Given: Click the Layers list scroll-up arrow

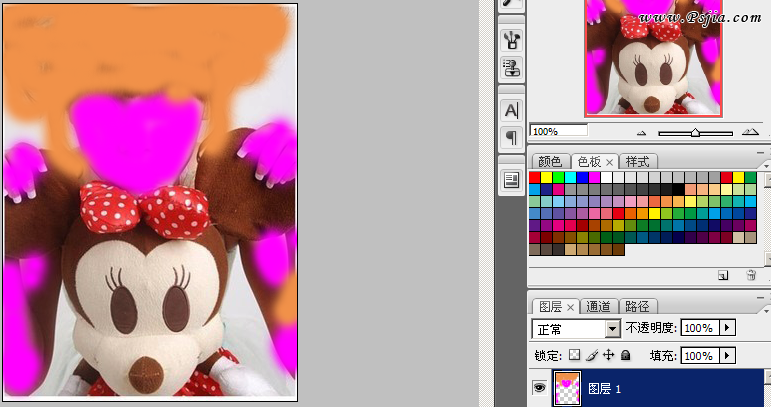Looking at the screenshot, I should point(768,377).
